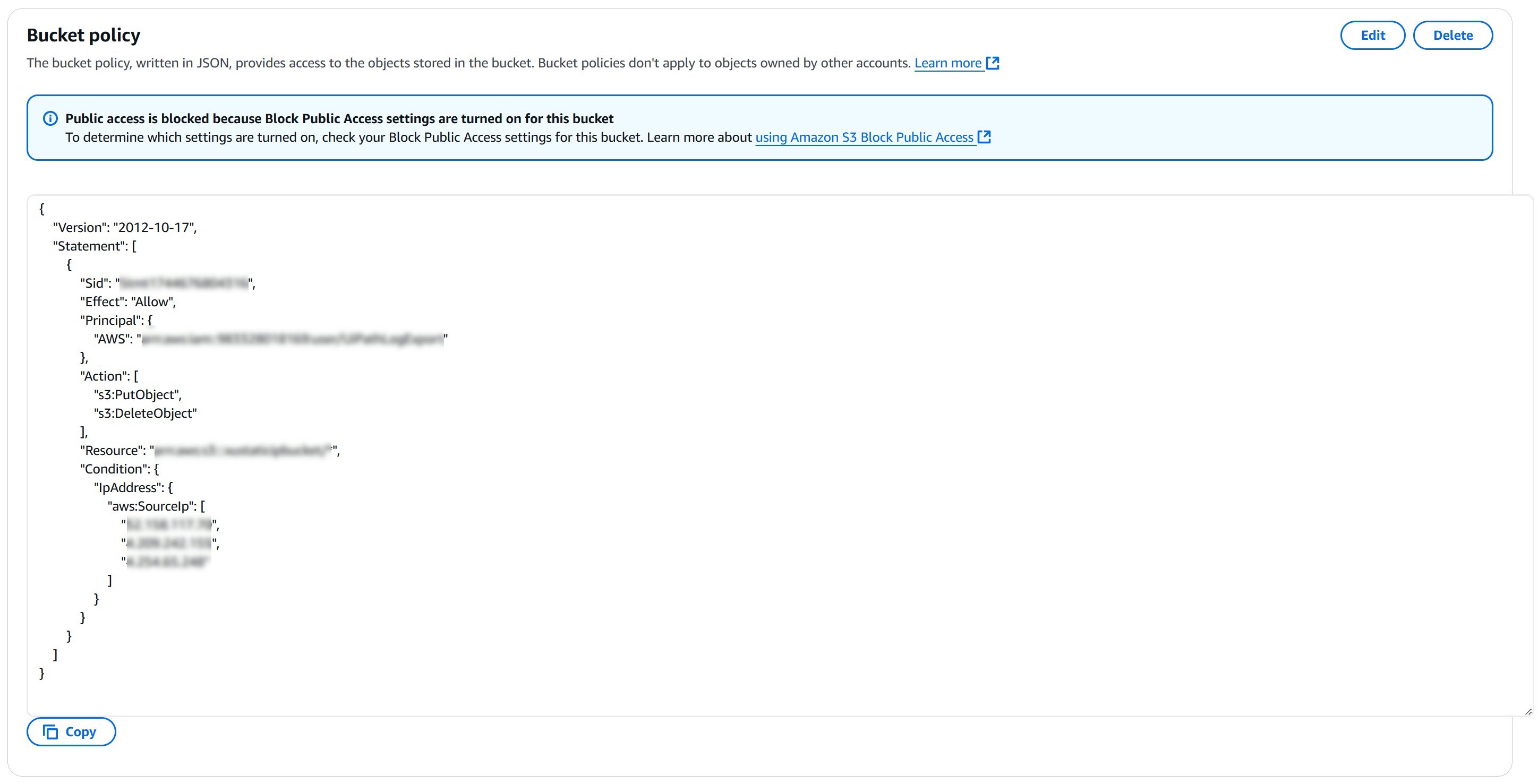This screenshot has height=784, width=1538.
Task: Click the copy icon in Copy button
Action: [x=51, y=731]
